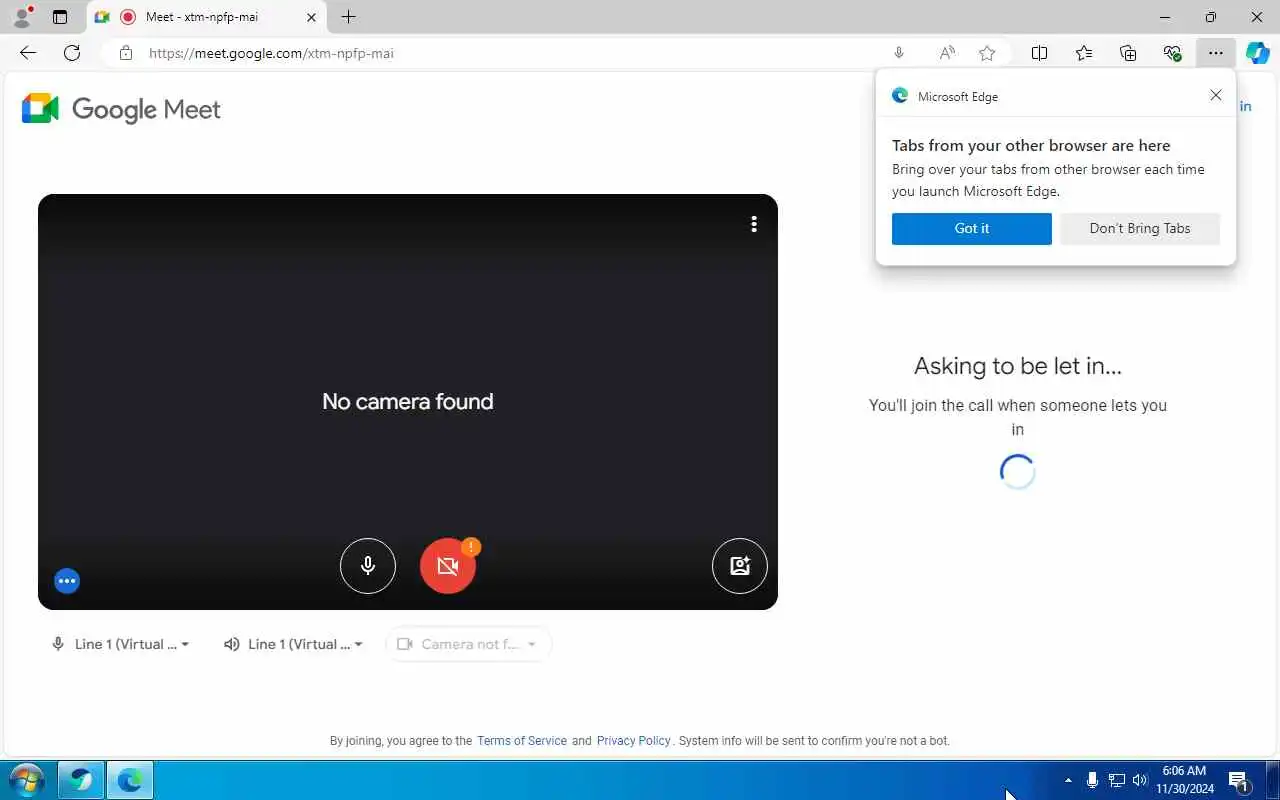
Task: Open tab actions menu
Action: (60, 17)
